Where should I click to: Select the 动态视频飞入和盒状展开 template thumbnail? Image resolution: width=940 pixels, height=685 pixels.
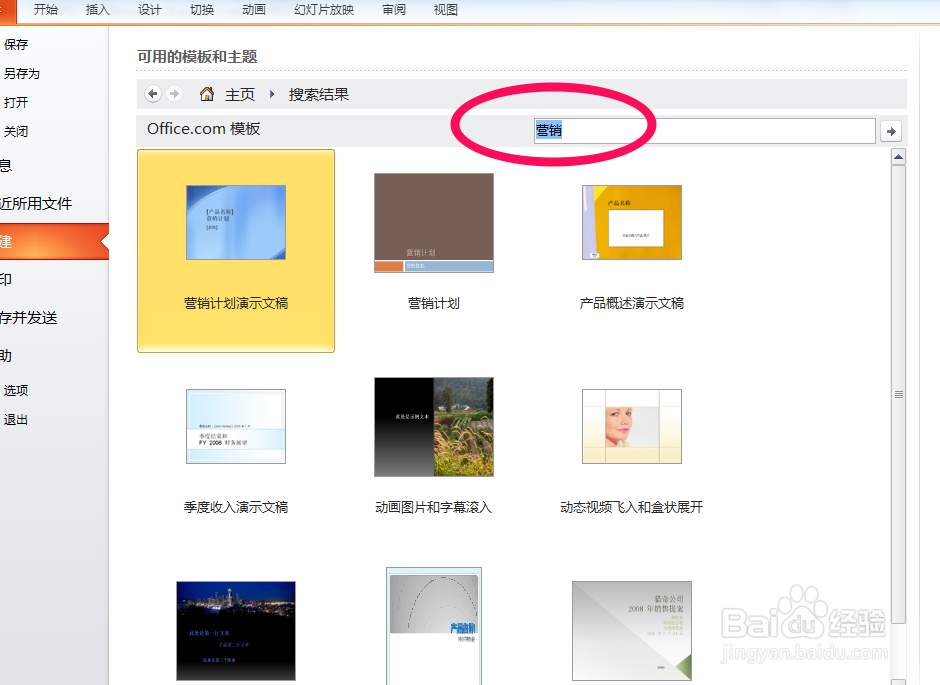tap(632, 426)
